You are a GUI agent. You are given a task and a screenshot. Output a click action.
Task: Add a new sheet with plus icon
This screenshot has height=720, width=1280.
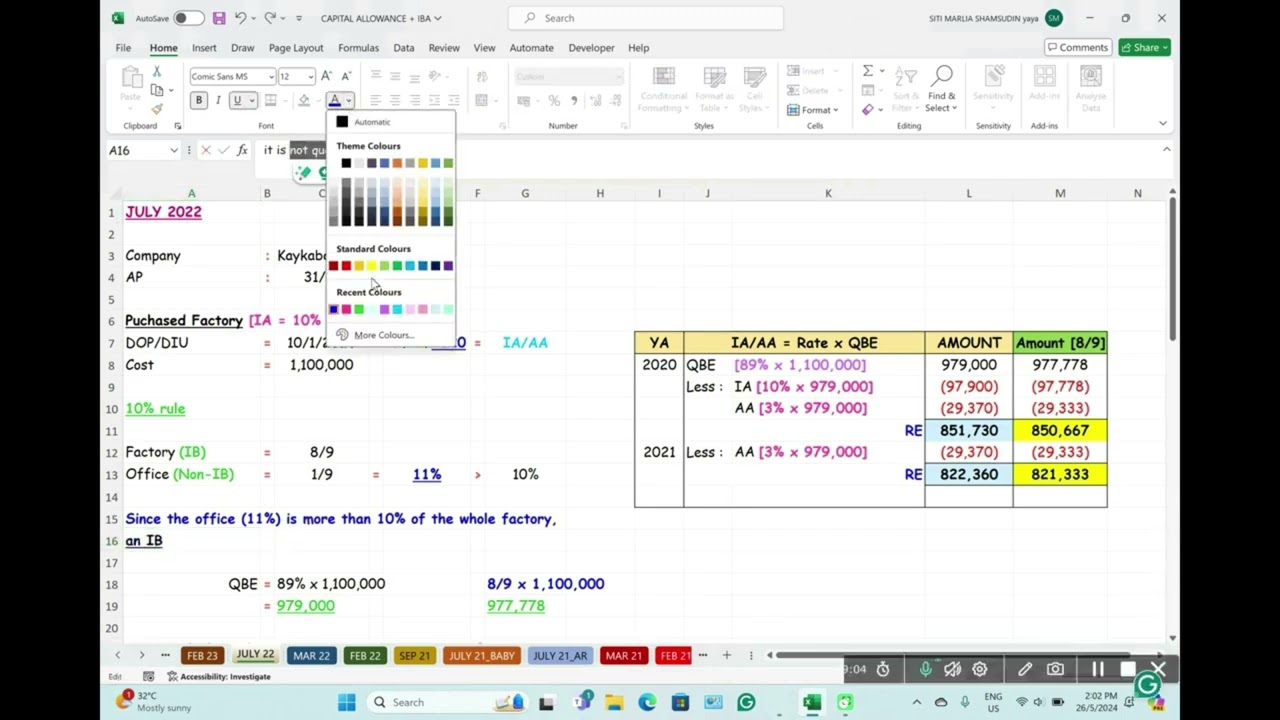(x=727, y=655)
